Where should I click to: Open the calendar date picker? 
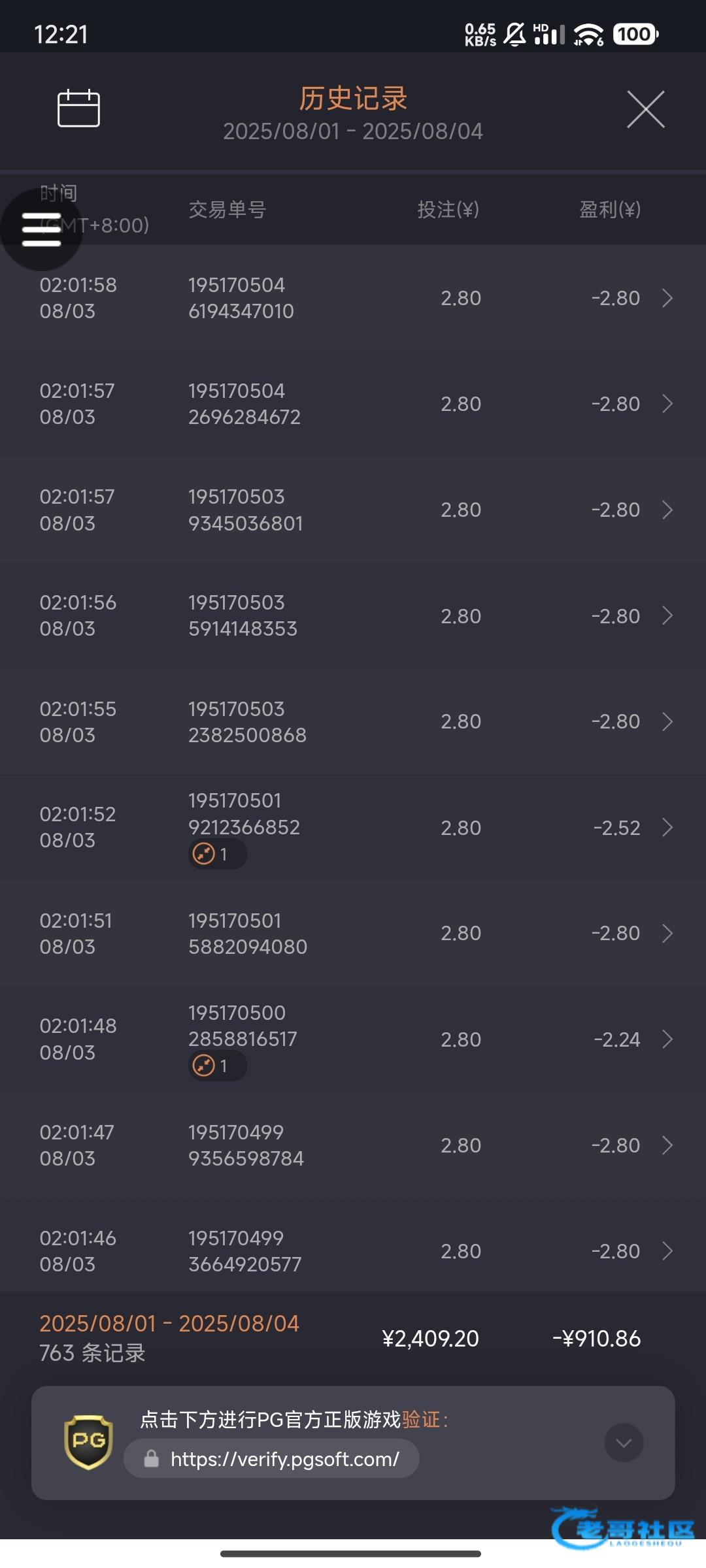click(78, 108)
